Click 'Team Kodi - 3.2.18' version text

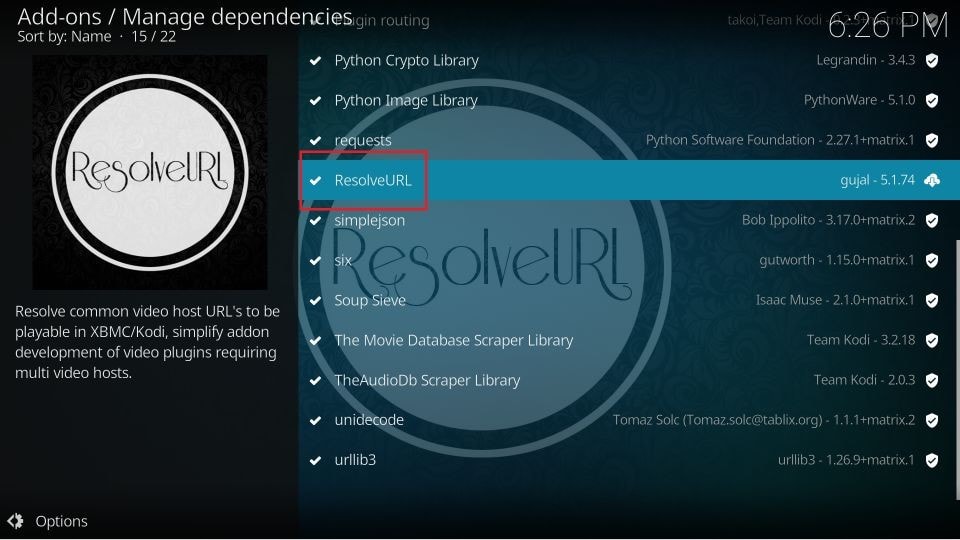click(x=861, y=340)
